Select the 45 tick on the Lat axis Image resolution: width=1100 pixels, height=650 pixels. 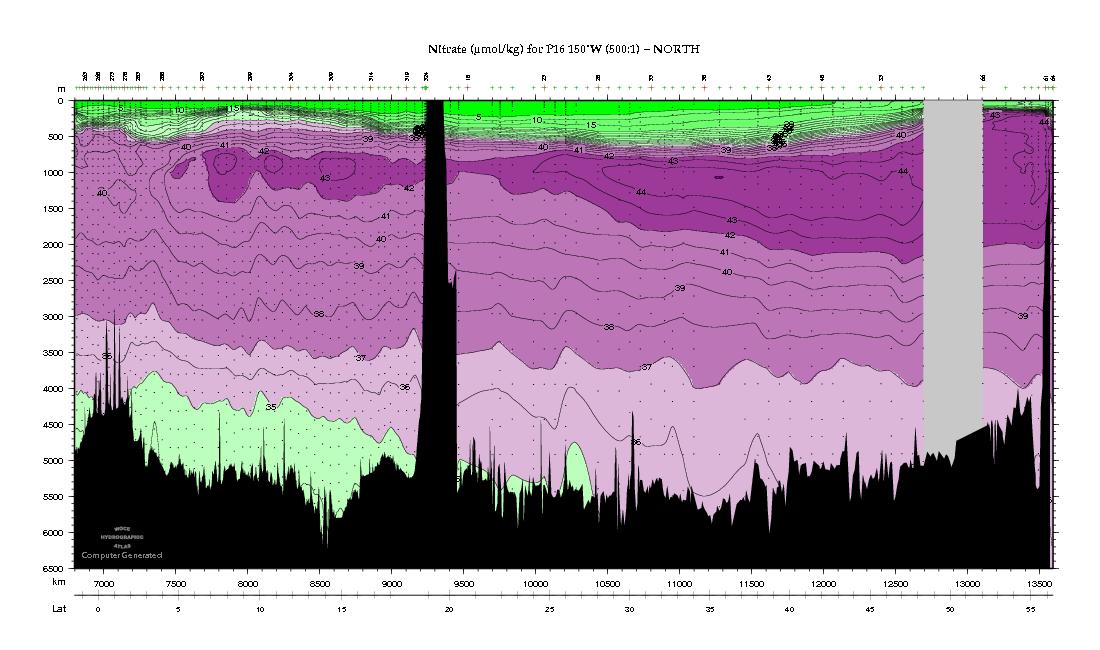[870, 610]
